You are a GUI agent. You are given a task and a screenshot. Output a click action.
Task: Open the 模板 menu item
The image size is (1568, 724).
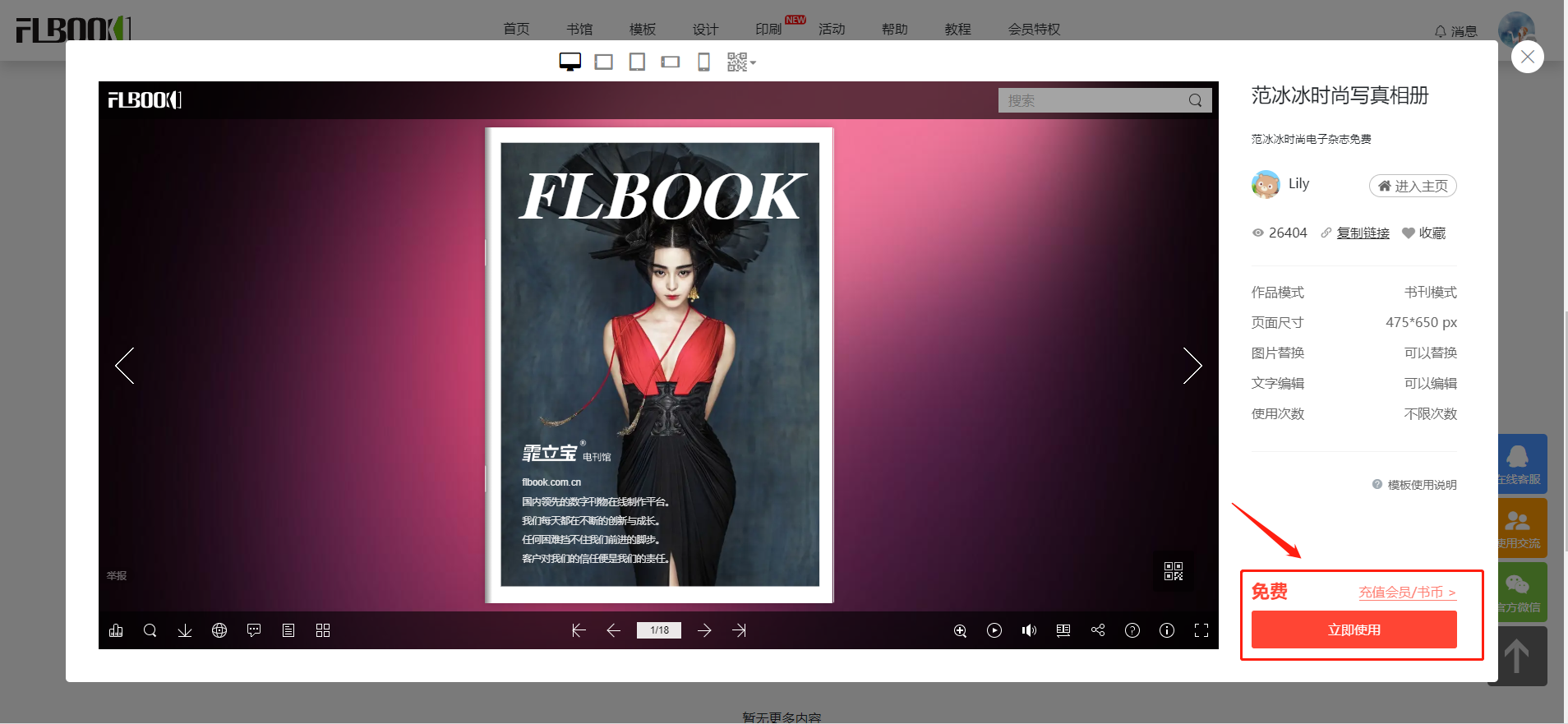[643, 29]
